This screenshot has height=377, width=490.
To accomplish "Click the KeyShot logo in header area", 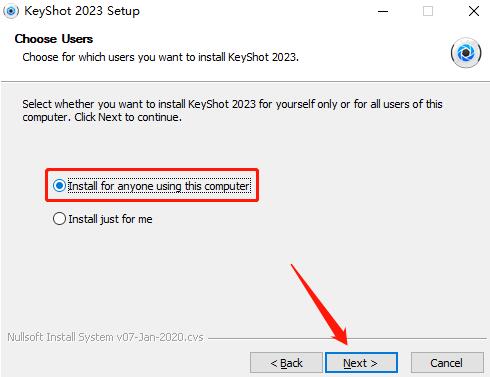I will 466,53.
